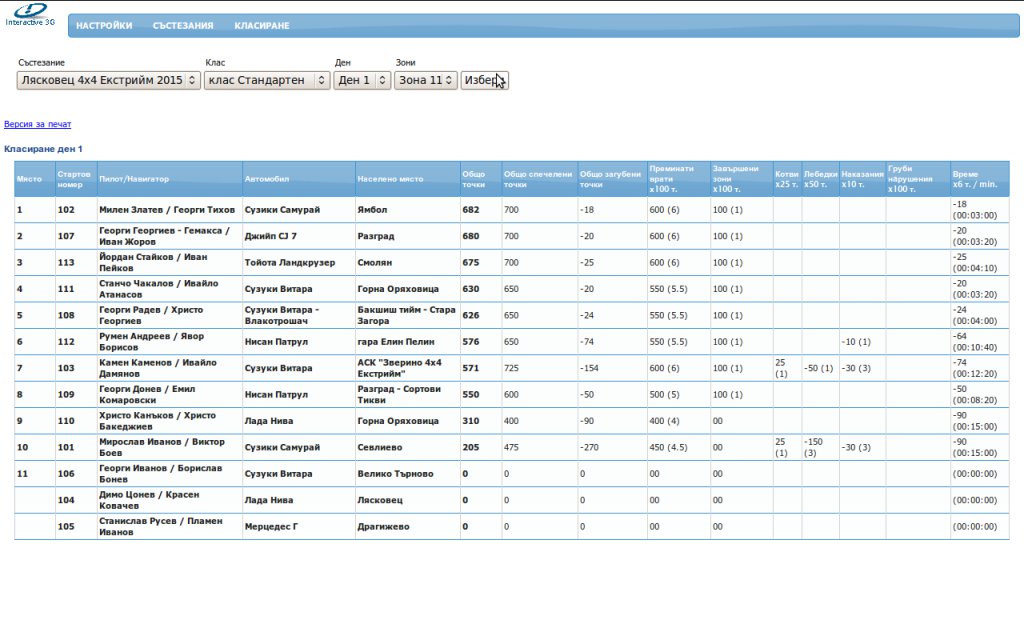Screen dimensions: 1024x640
Task: Click the Населено място column header
Action: tap(390, 179)
